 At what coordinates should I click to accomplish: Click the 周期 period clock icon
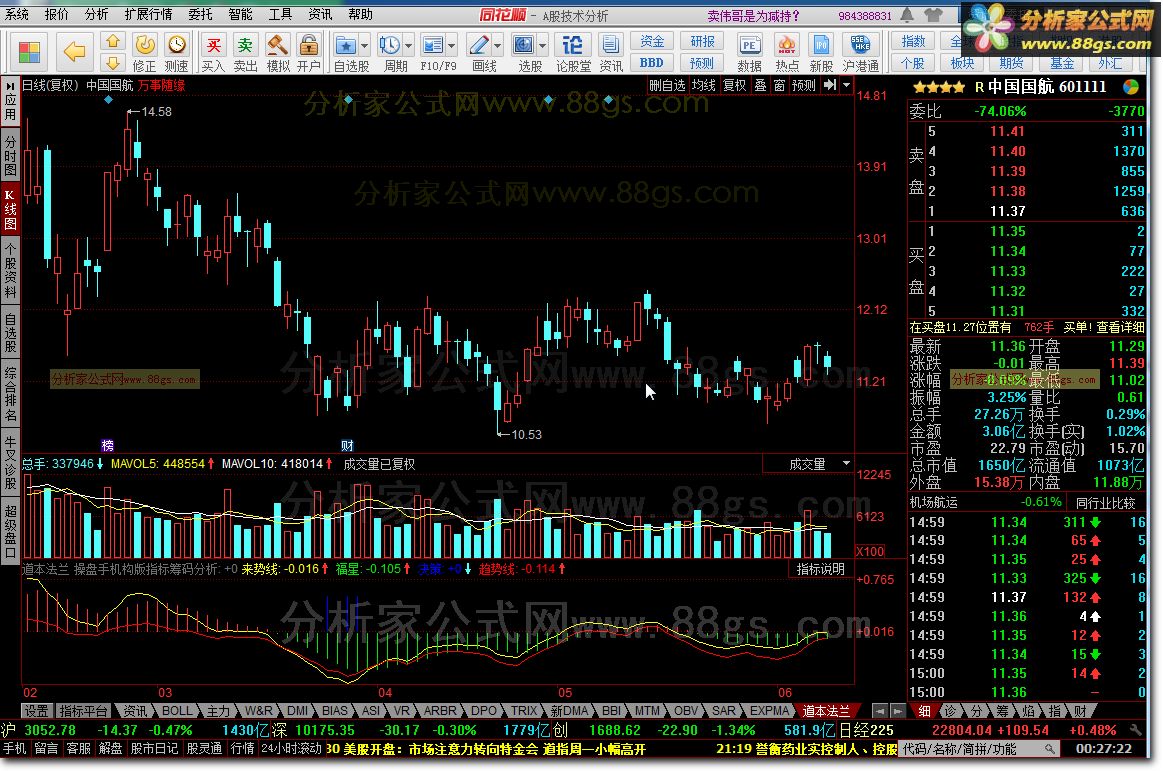coord(389,46)
